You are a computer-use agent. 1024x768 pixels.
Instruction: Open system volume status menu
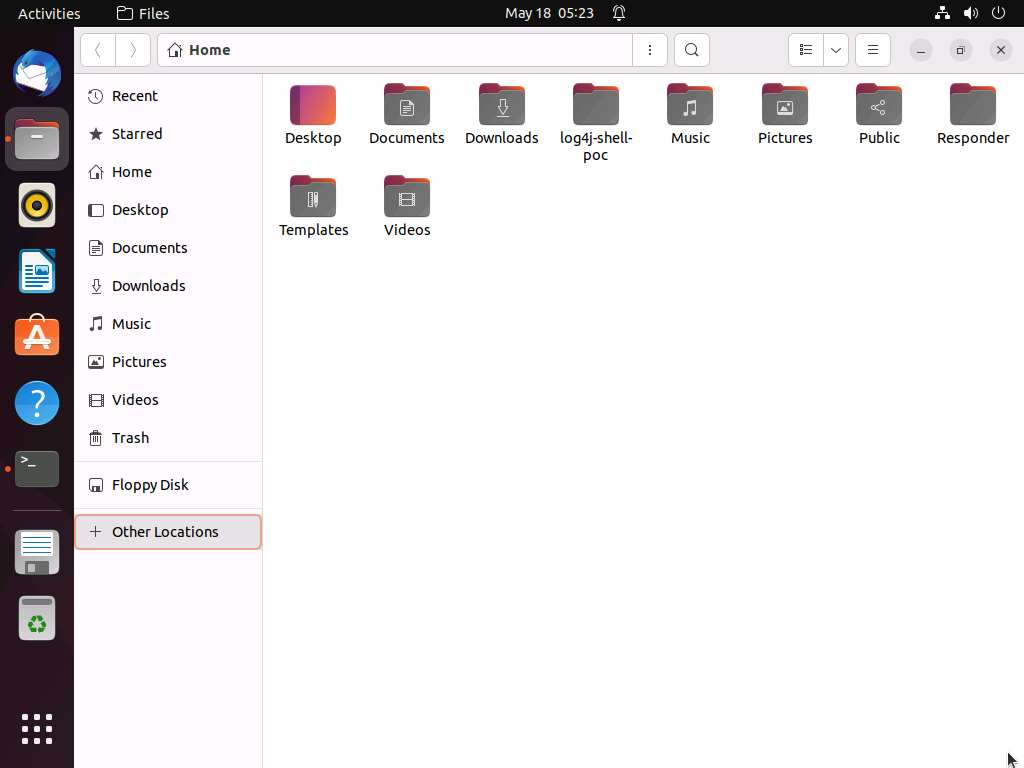970,13
